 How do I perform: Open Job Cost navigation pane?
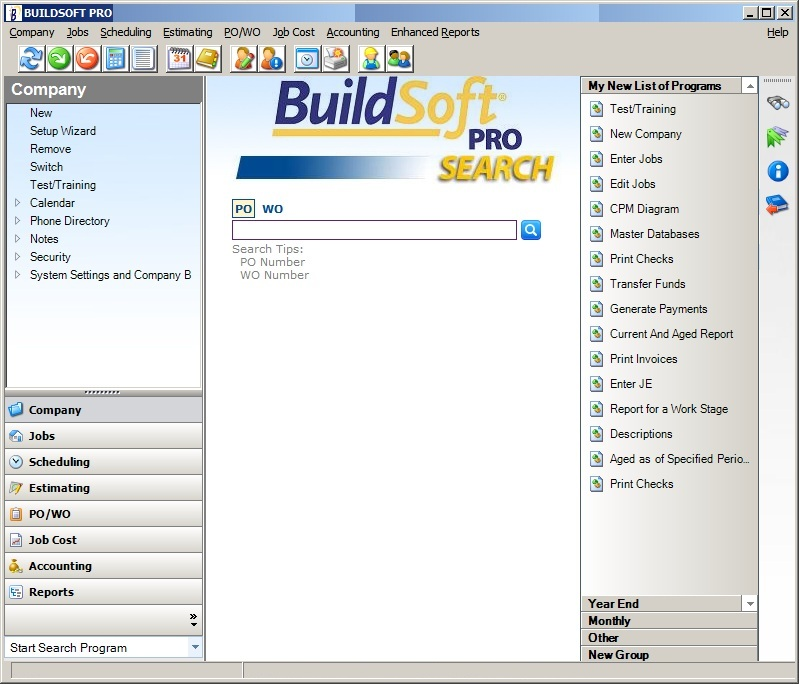click(x=103, y=540)
